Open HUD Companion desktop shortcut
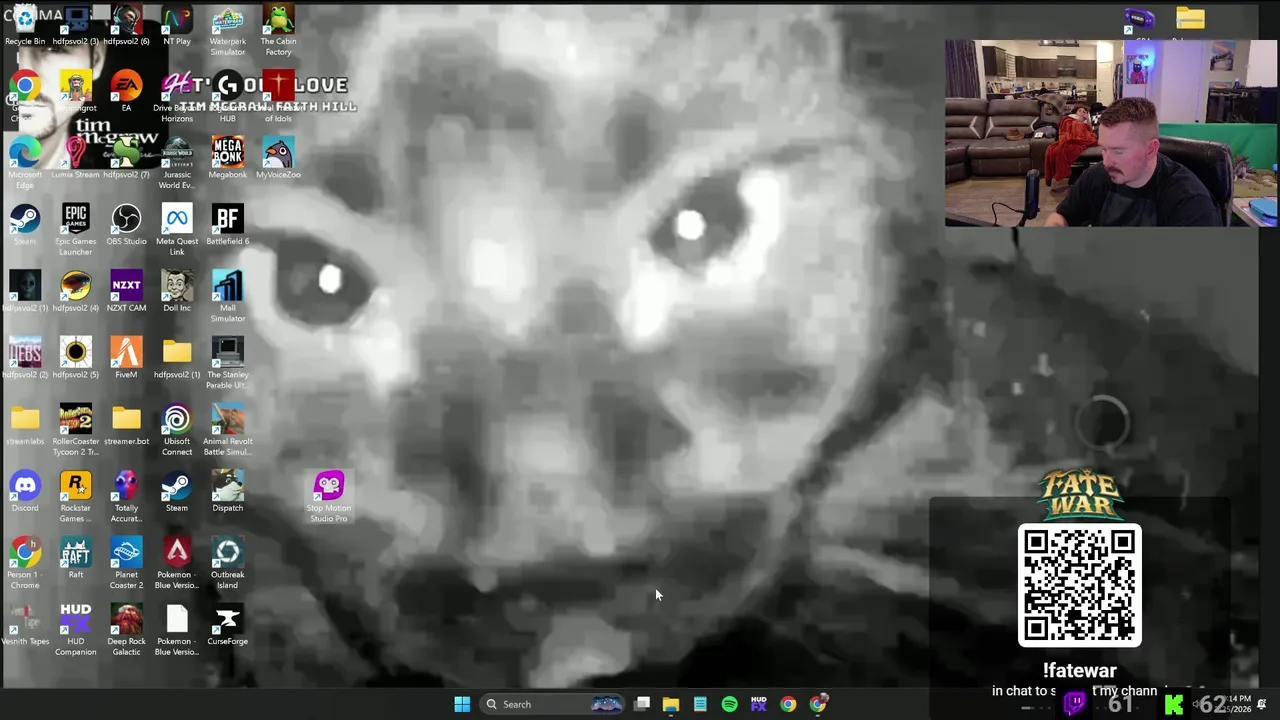The image size is (1280, 720). click(75, 631)
